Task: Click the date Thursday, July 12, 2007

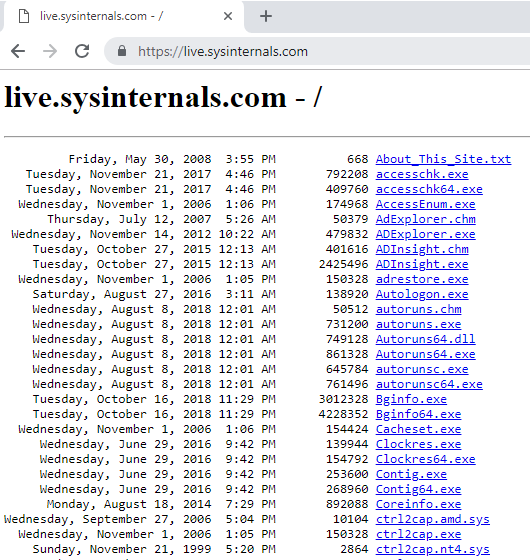Action: tap(129, 219)
